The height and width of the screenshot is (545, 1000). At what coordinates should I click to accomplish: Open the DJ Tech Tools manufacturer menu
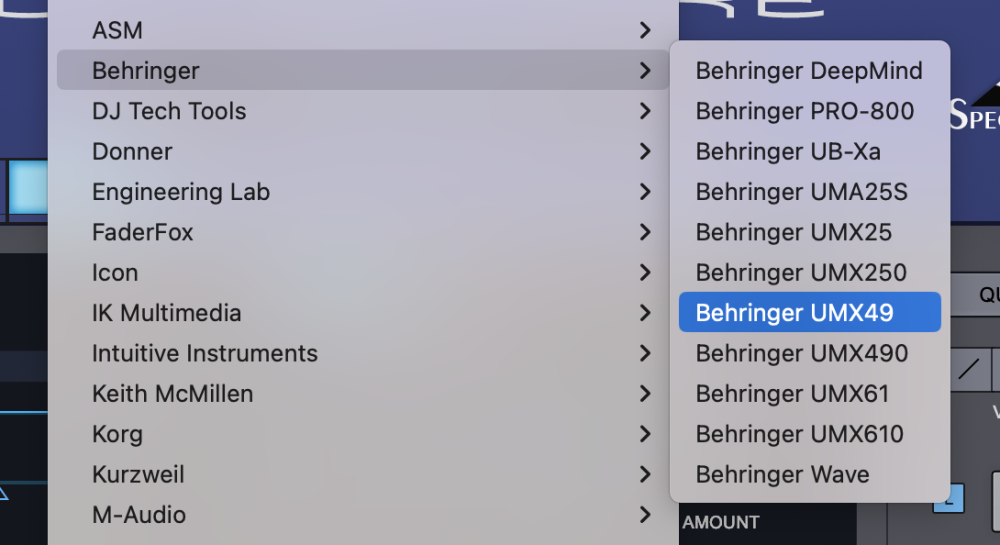[169, 111]
